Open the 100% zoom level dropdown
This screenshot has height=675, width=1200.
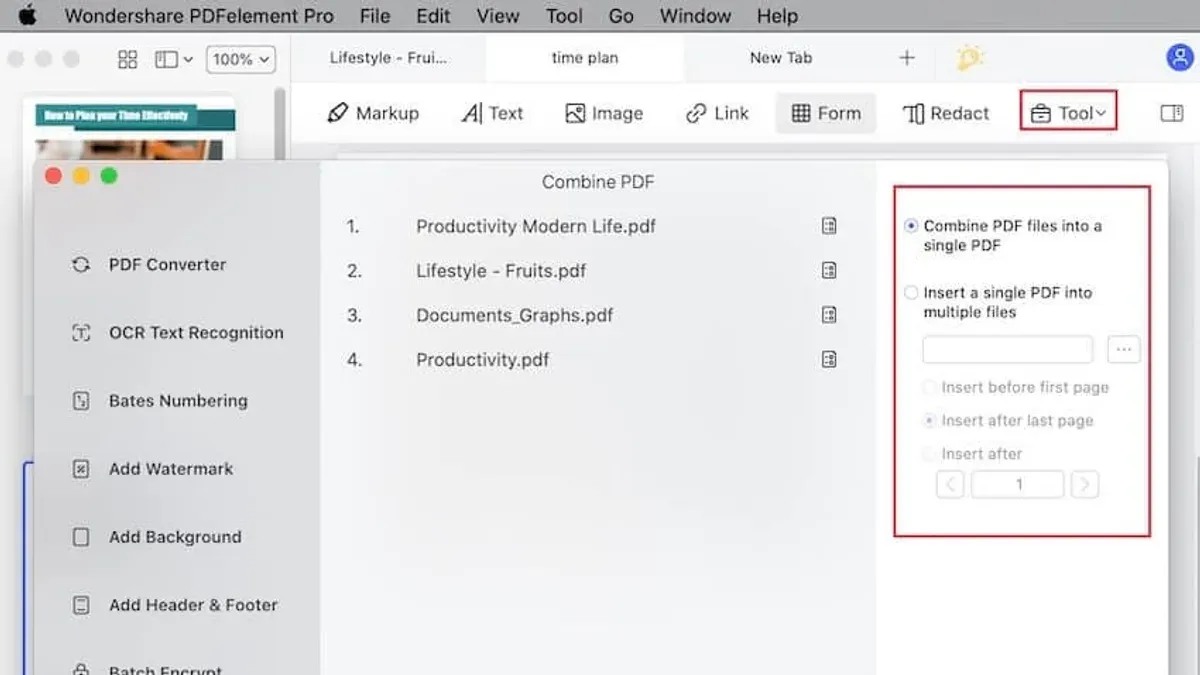pos(240,59)
